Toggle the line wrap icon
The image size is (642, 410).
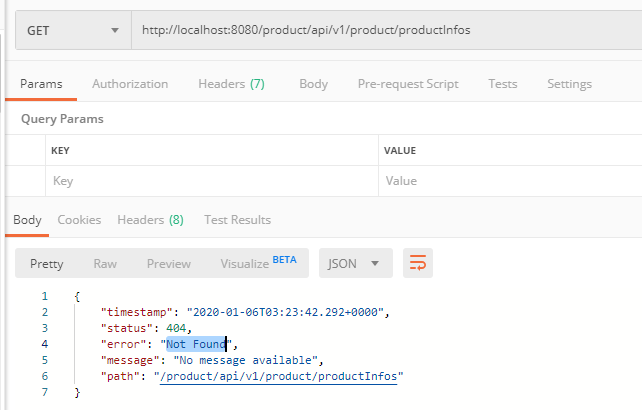pos(418,263)
